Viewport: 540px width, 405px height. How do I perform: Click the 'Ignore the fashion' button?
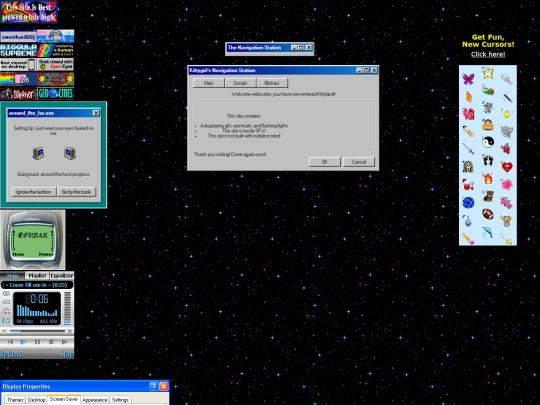click(x=33, y=192)
